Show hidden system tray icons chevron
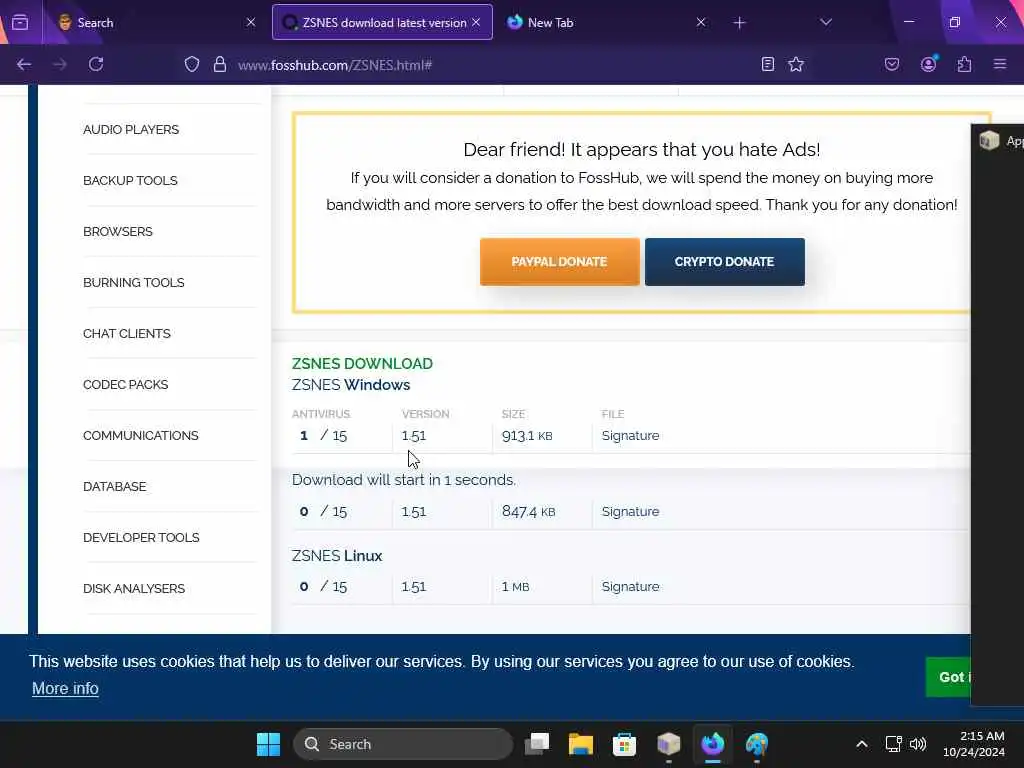The width and height of the screenshot is (1024, 768). (862, 744)
